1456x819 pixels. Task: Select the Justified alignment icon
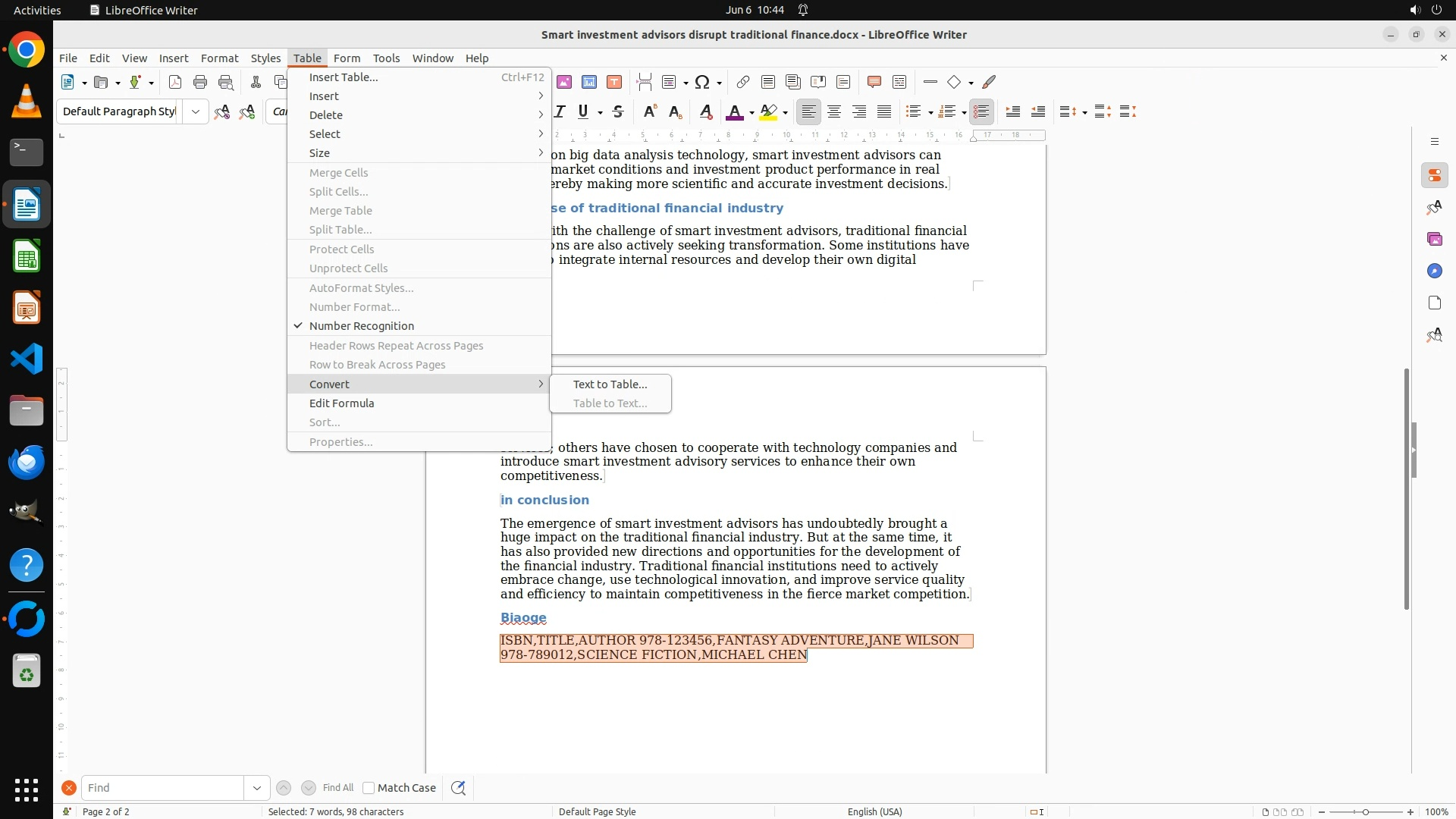click(884, 112)
